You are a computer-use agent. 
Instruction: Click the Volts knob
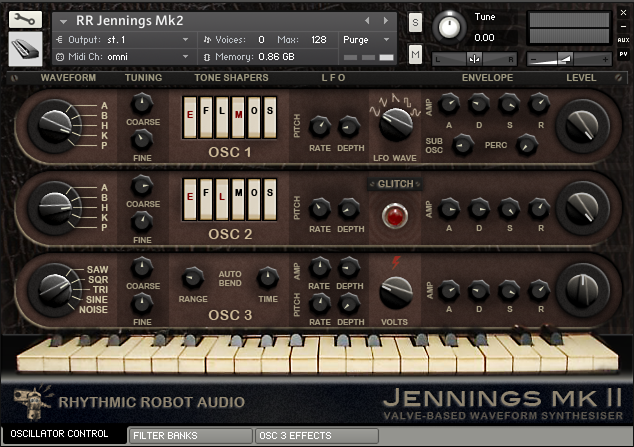click(x=396, y=293)
